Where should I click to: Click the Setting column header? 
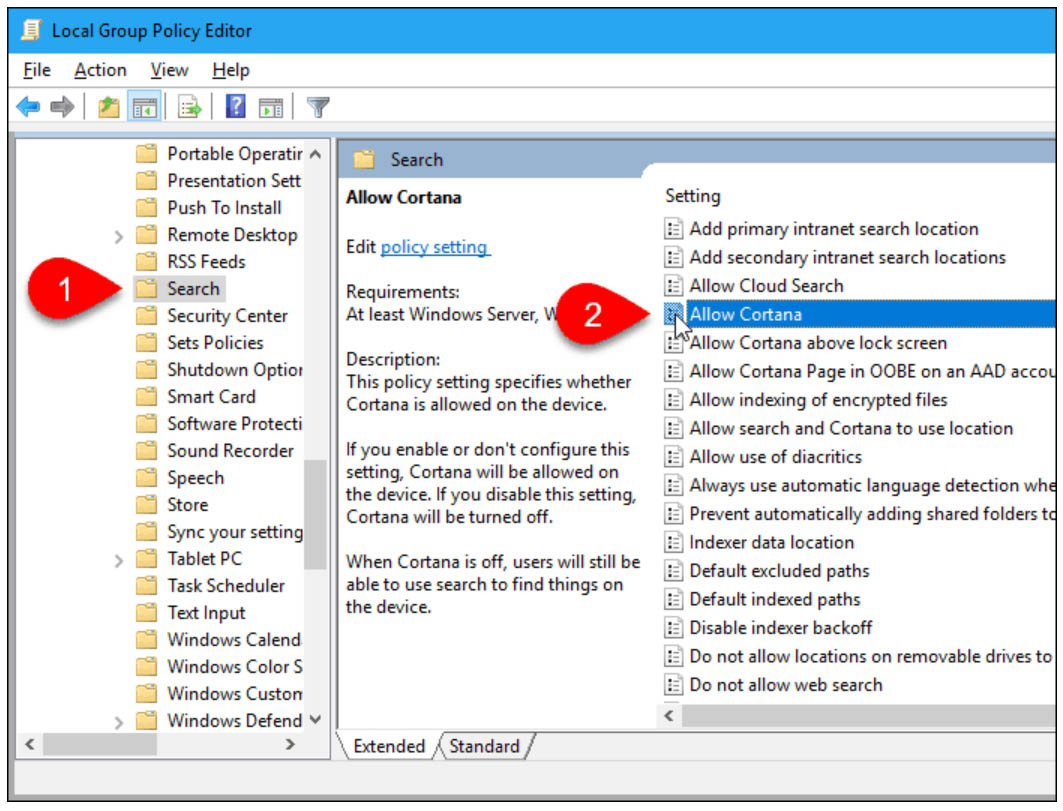click(x=692, y=196)
